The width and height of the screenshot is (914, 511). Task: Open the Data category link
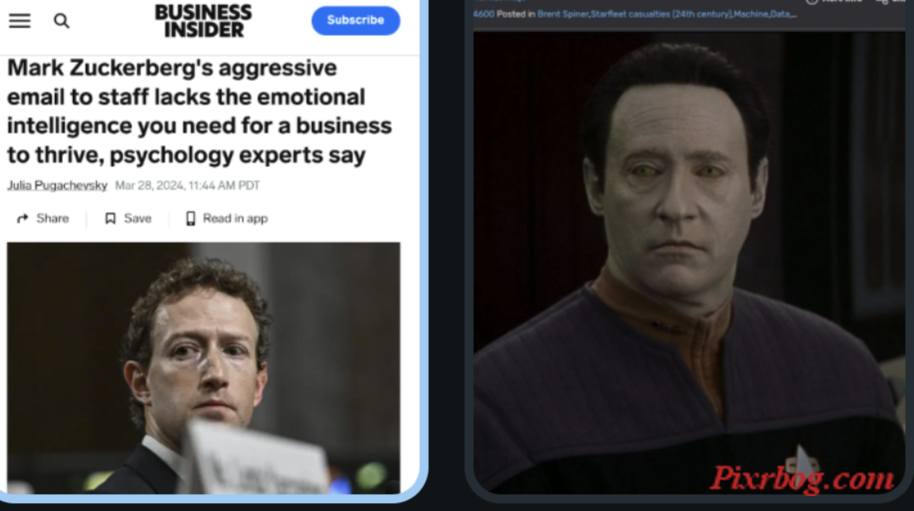[x=780, y=14]
